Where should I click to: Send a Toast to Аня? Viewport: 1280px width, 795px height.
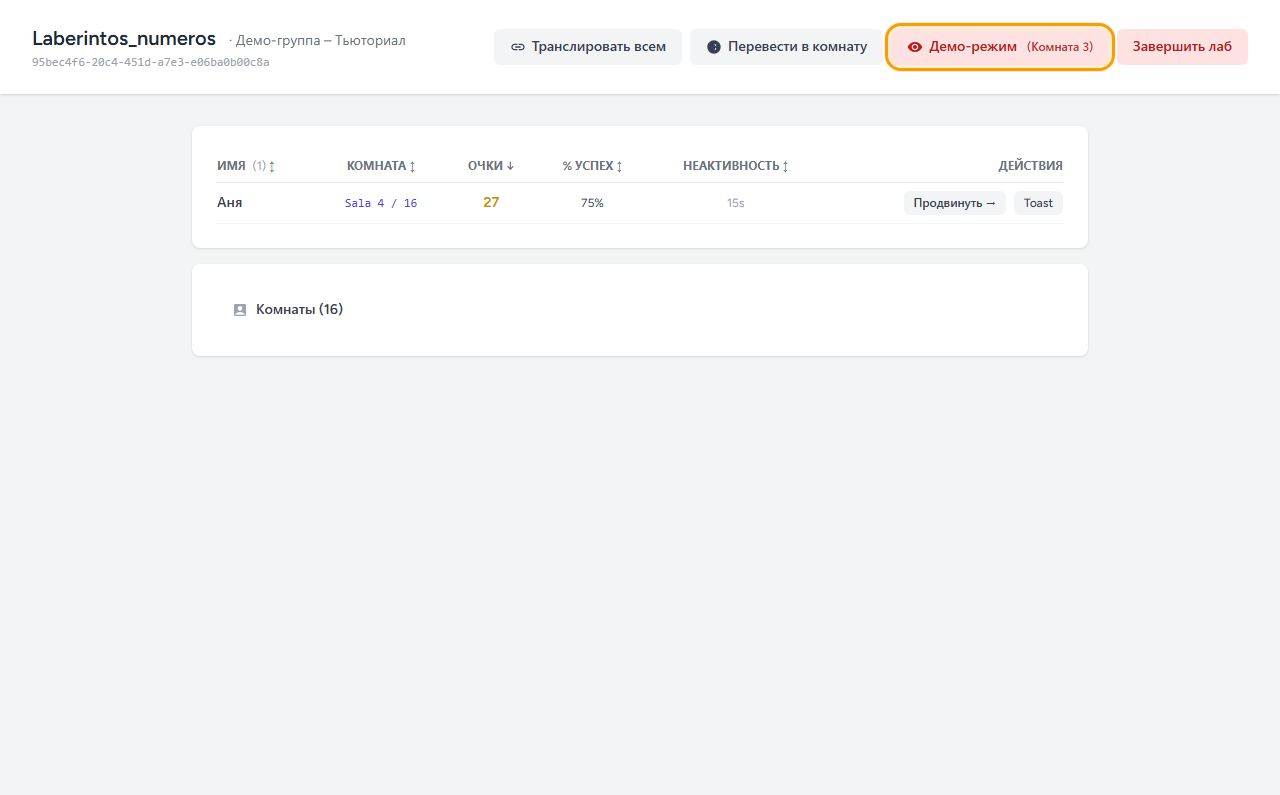1038,203
